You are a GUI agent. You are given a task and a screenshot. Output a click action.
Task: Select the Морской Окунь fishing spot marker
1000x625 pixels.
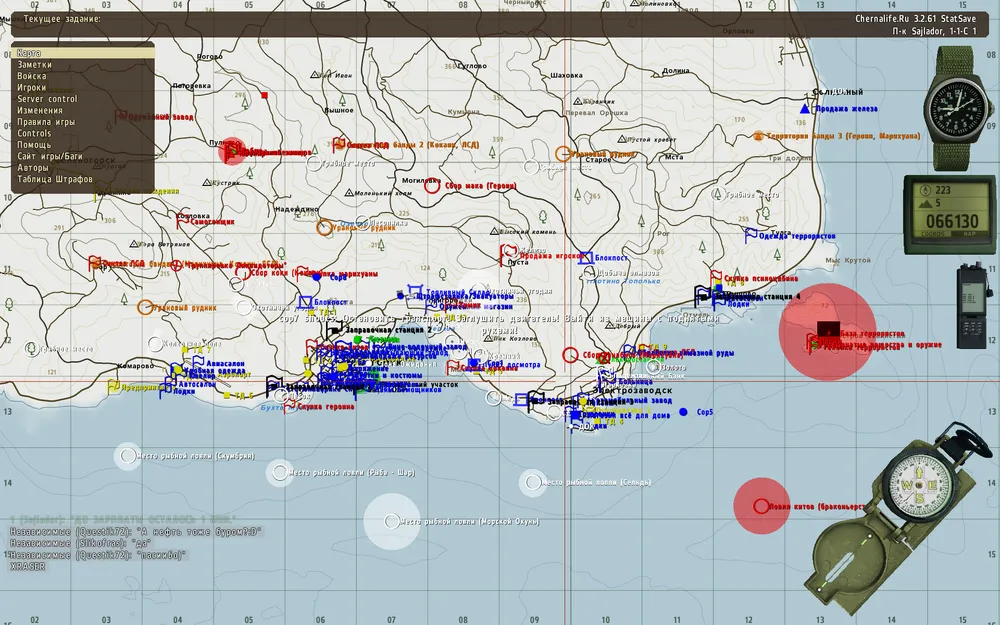(x=391, y=520)
